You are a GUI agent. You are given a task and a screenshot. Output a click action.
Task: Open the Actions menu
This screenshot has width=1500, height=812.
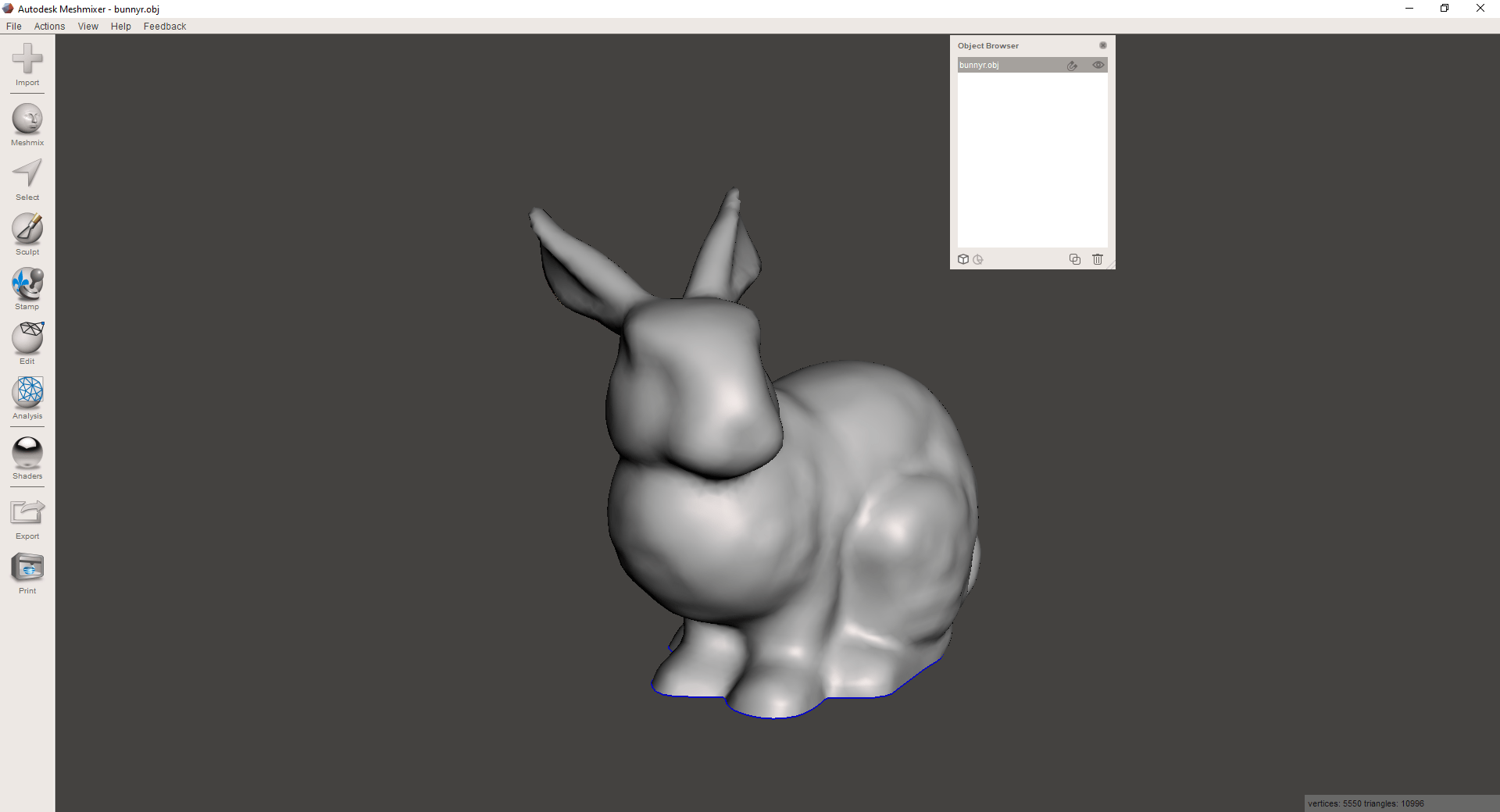coord(49,27)
